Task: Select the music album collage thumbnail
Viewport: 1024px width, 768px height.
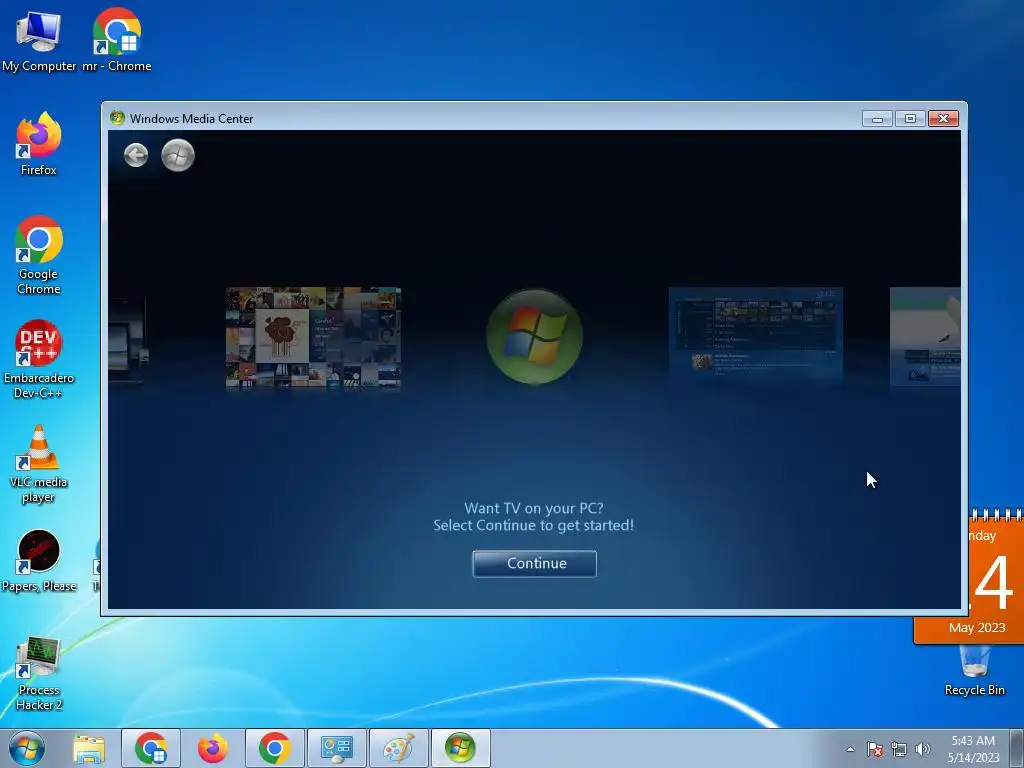Action: coord(313,338)
